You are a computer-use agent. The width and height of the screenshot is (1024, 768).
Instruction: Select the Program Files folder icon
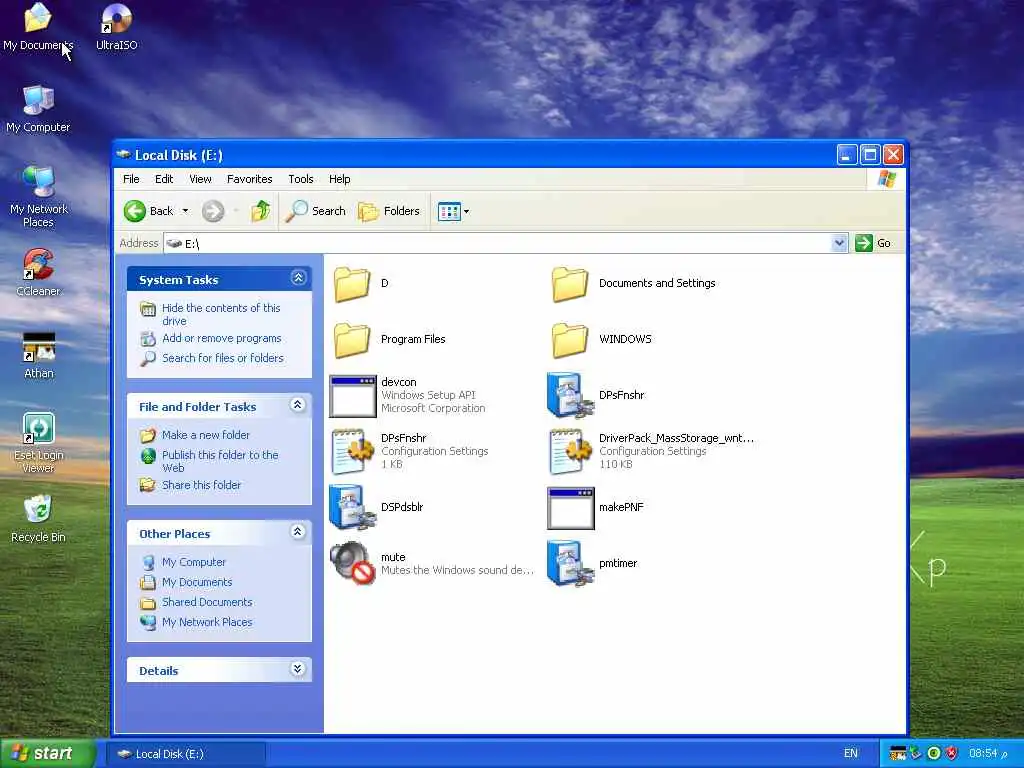click(352, 340)
